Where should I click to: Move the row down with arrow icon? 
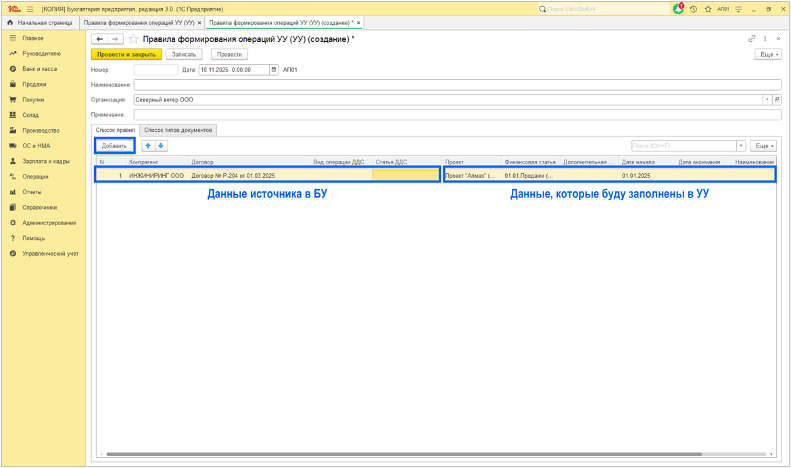tap(161, 146)
